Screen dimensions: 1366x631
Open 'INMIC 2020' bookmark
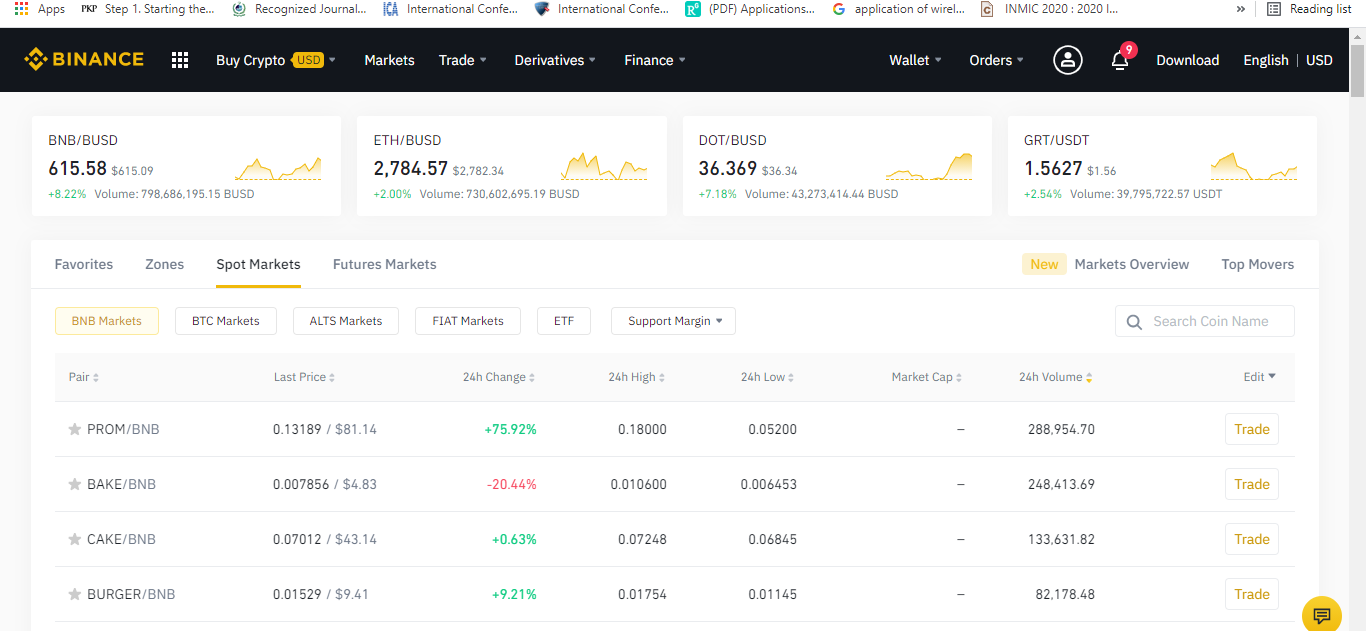(x=1049, y=9)
